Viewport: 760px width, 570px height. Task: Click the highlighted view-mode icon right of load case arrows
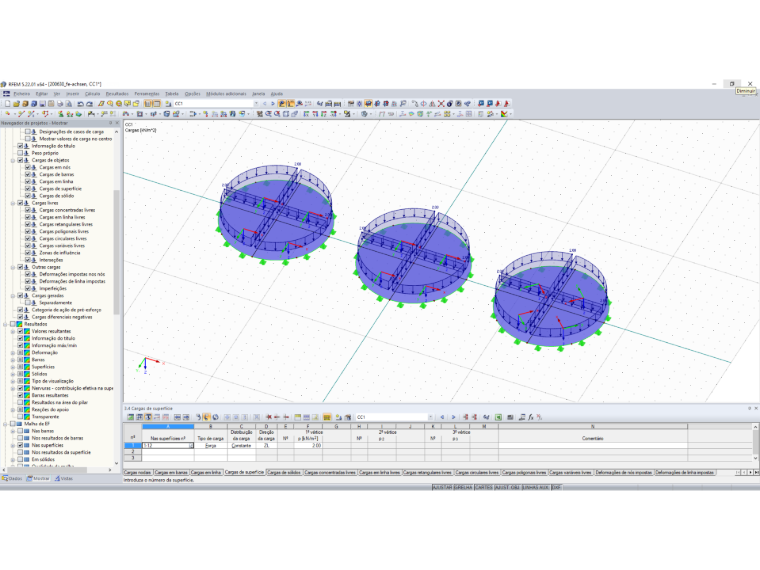coord(282,104)
